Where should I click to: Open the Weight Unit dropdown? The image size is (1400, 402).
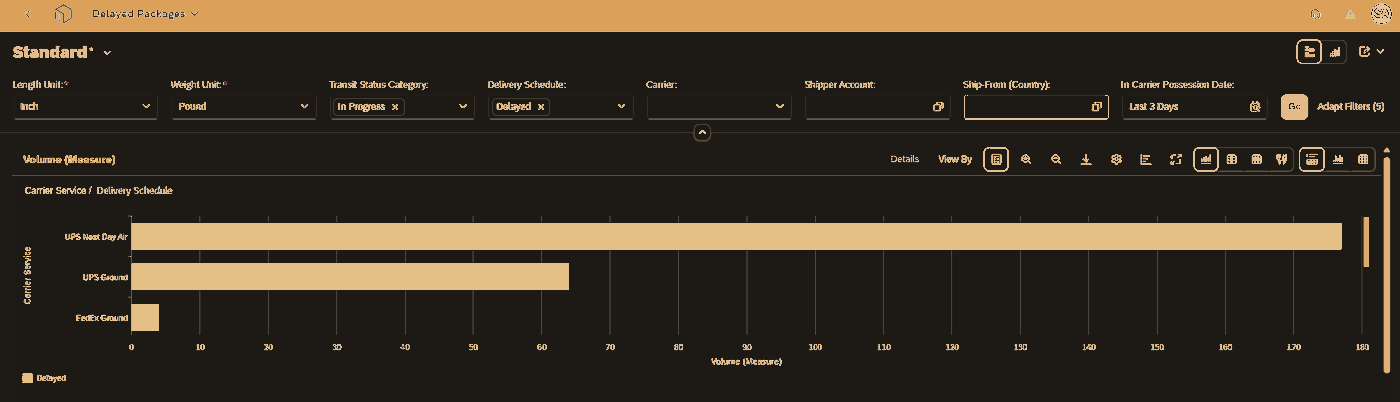point(304,106)
